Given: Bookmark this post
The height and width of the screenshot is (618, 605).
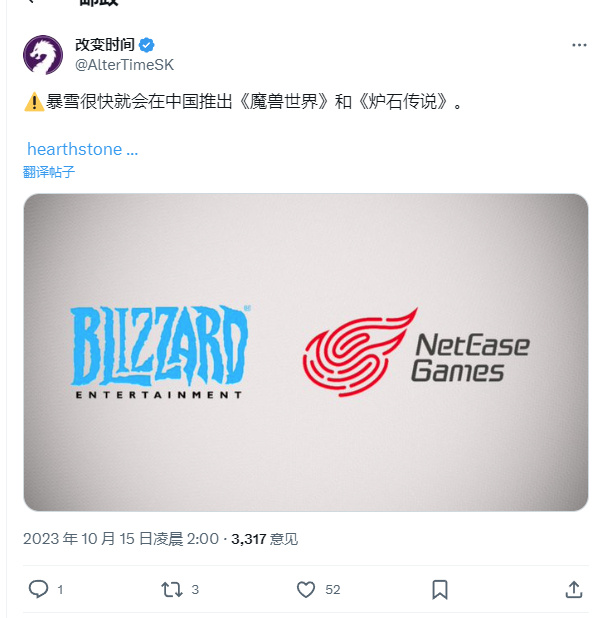Looking at the screenshot, I should pyautogui.click(x=440, y=590).
